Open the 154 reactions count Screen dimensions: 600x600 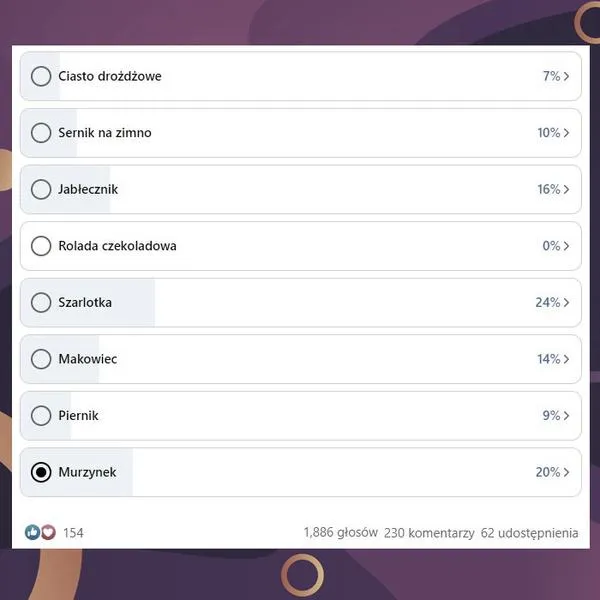[x=73, y=533]
